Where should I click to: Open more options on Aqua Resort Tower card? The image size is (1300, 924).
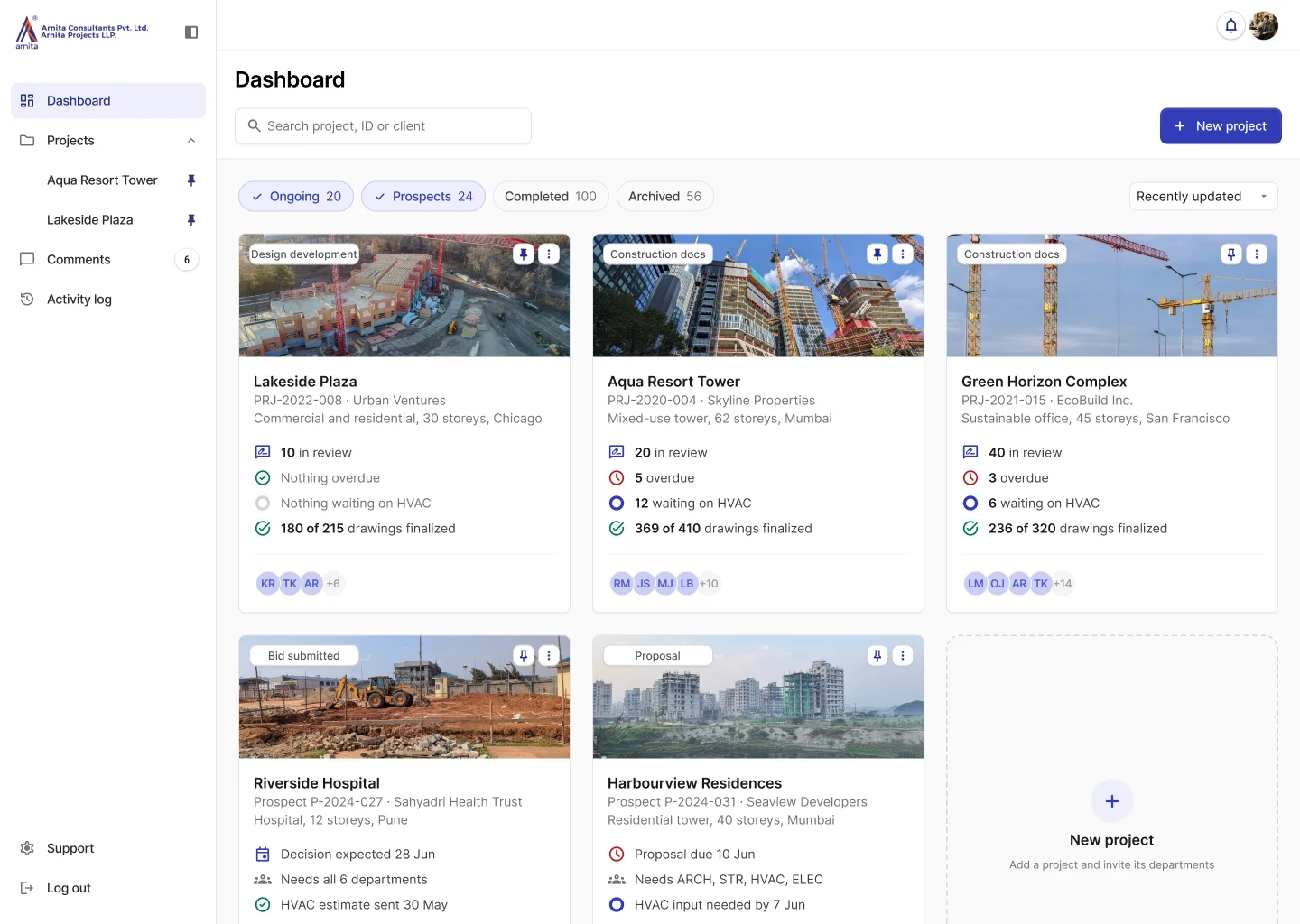tap(903, 254)
